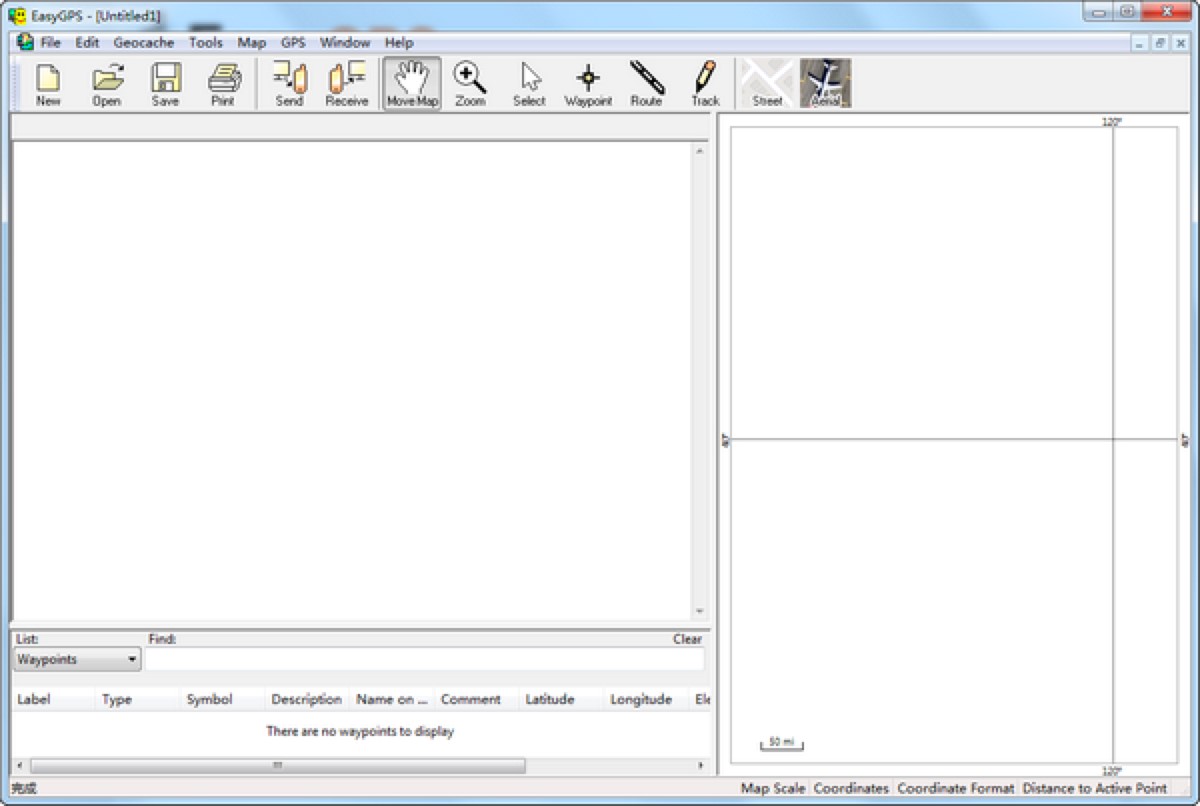Click the Send to GPS icon
1200x806 pixels.
click(288, 82)
